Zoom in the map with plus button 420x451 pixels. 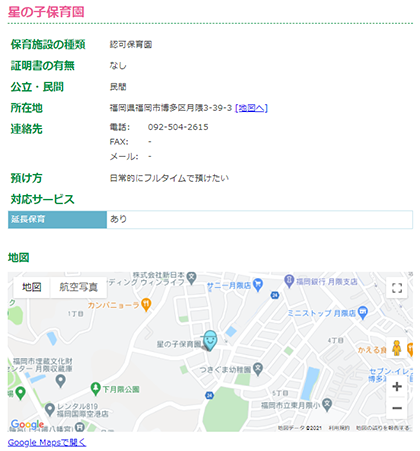397,387
